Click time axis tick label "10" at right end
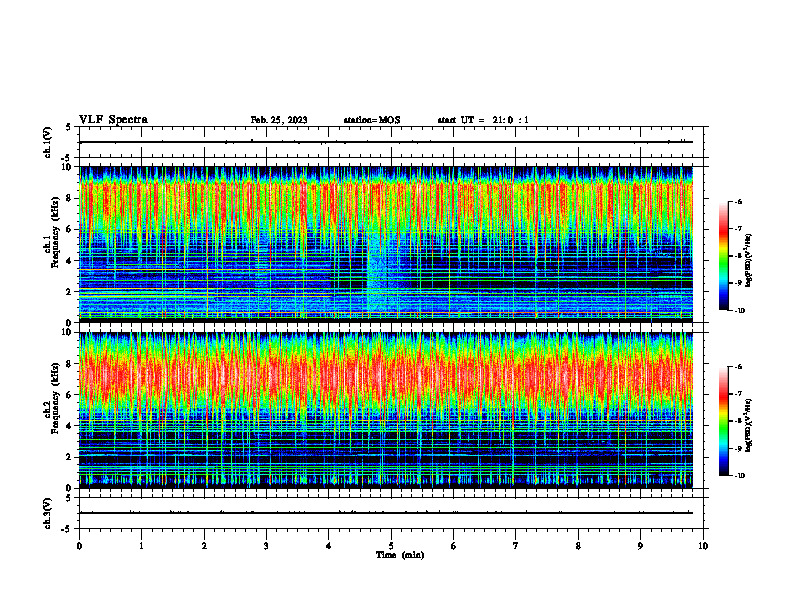This screenshot has width=792, height=612. tap(703, 546)
